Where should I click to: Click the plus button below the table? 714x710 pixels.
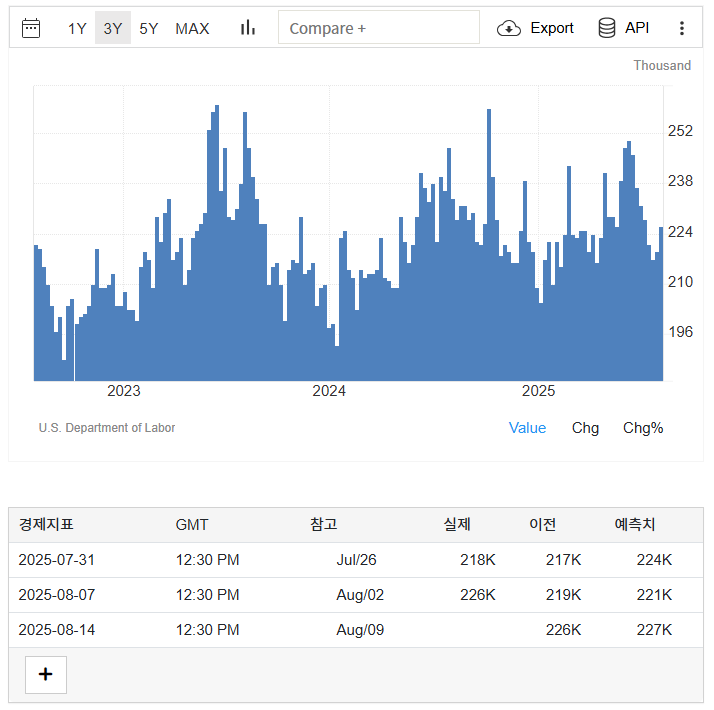pyautogui.click(x=45, y=674)
